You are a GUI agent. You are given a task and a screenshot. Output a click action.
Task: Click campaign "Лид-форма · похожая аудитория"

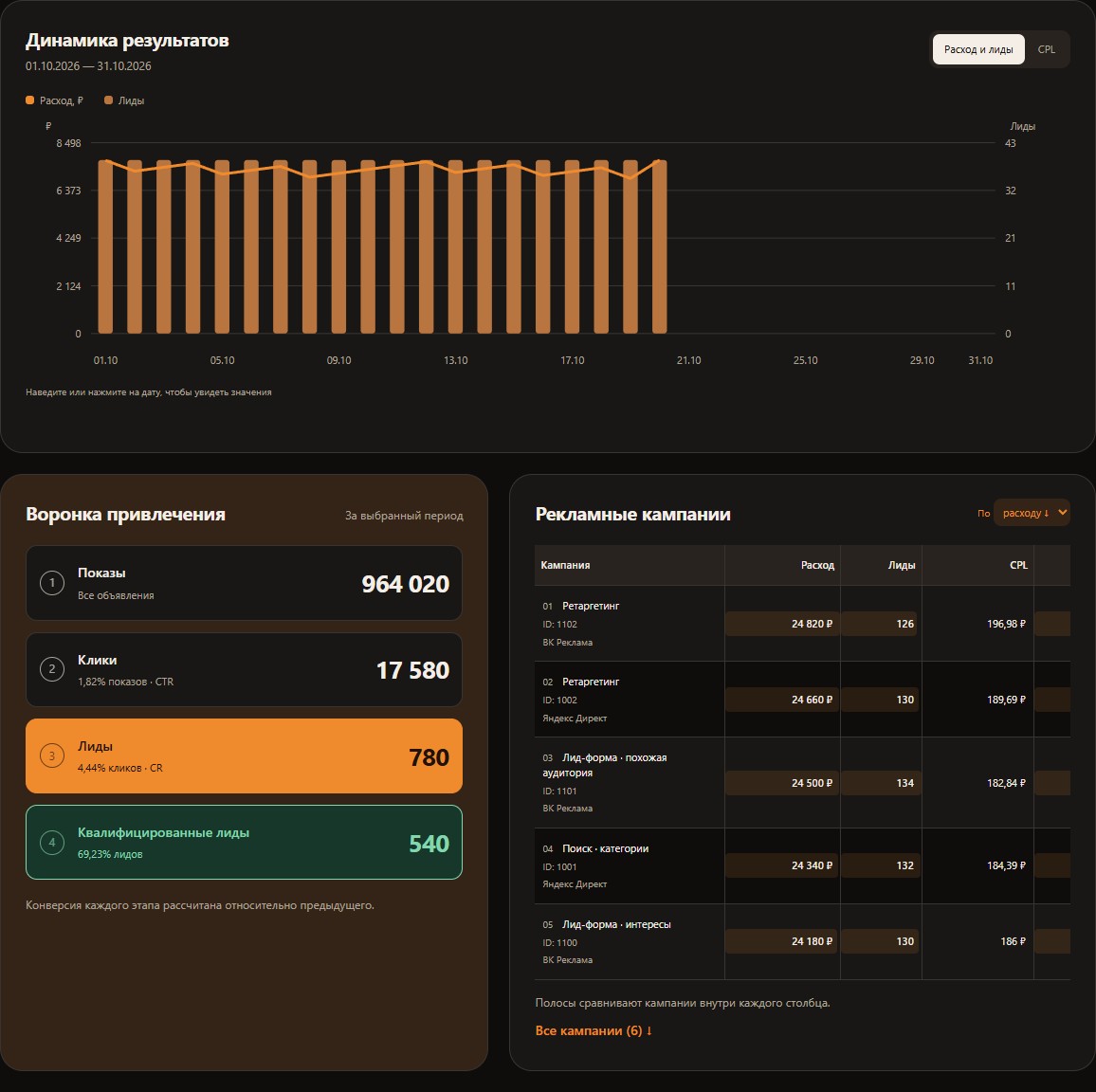(605, 765)
